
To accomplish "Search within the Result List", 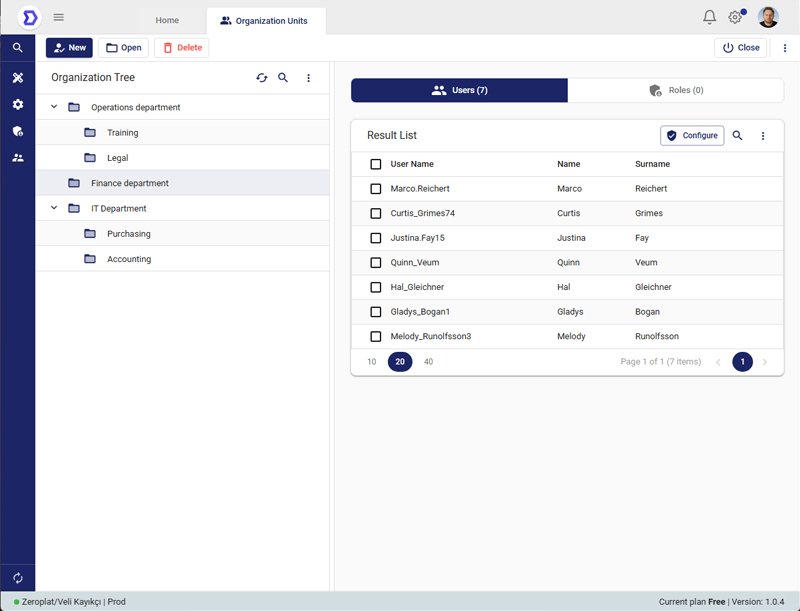I will pyautogui.click(x=738, y=136).
